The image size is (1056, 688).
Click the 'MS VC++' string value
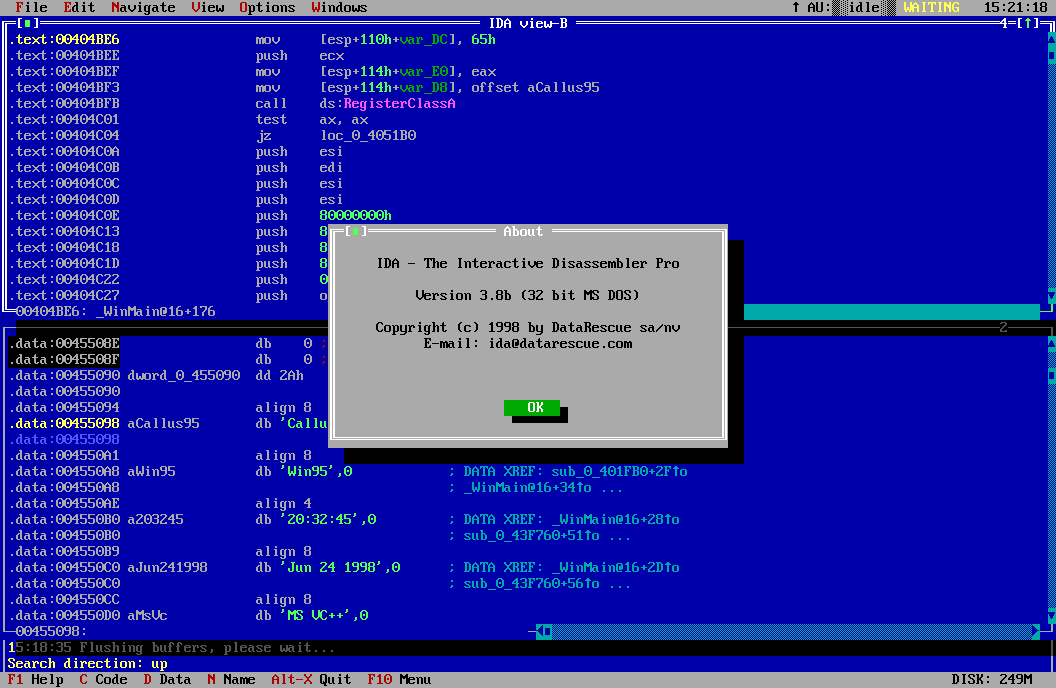pyautogui.click(x=315, y=615)
